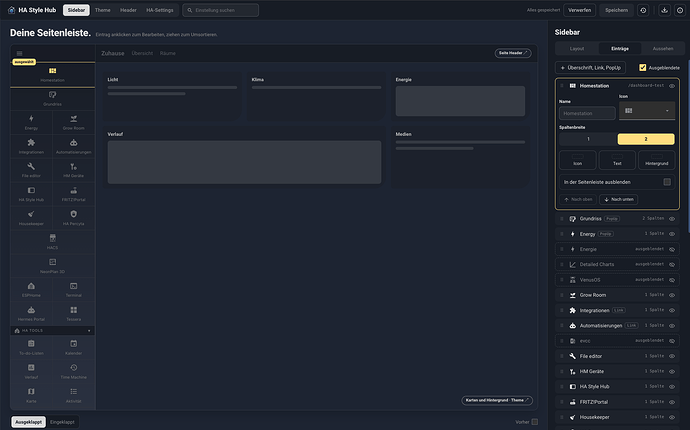690x430 pixels.
Task: Toggle visibility eye of Grundriss entry
Action: 672,219
